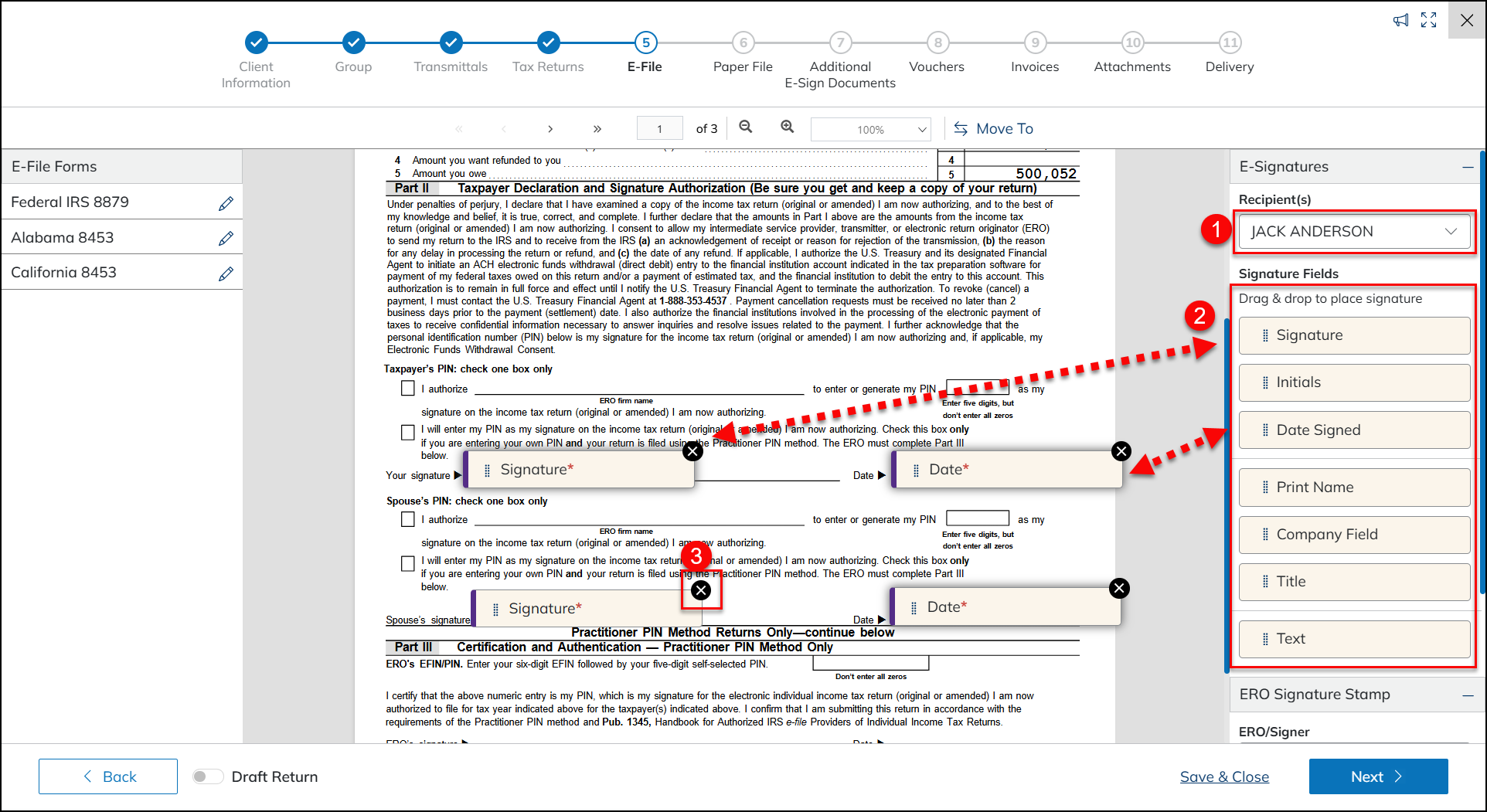Click the zoom out magnifier icon

746,127
